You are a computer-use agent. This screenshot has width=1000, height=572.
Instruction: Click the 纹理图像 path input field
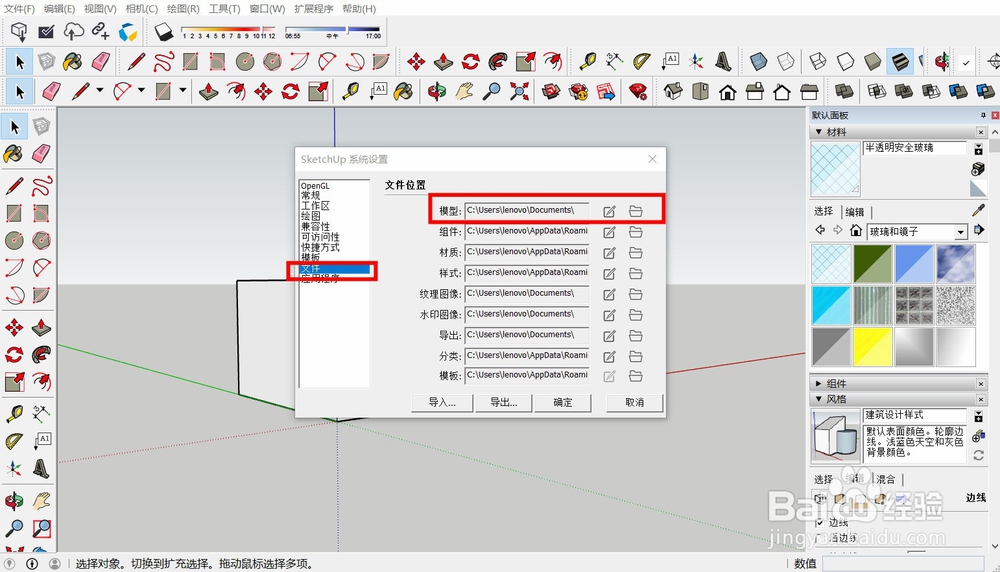pos(527,293)
